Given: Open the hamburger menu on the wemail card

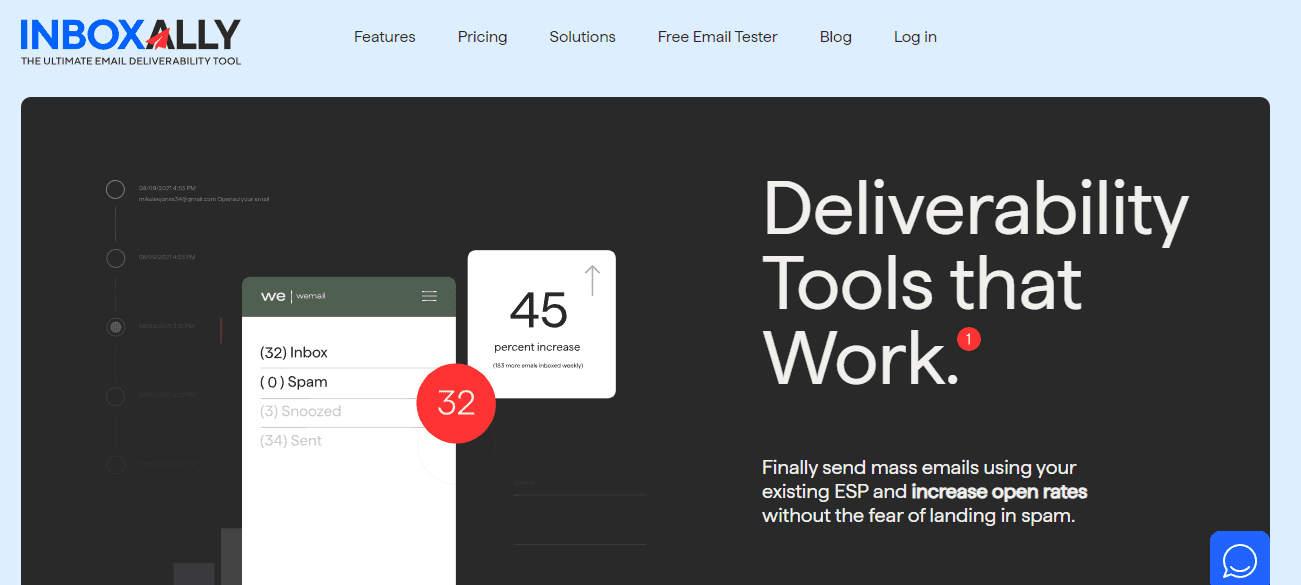Looking at the screenshot, I should click(x=429, y=295).
